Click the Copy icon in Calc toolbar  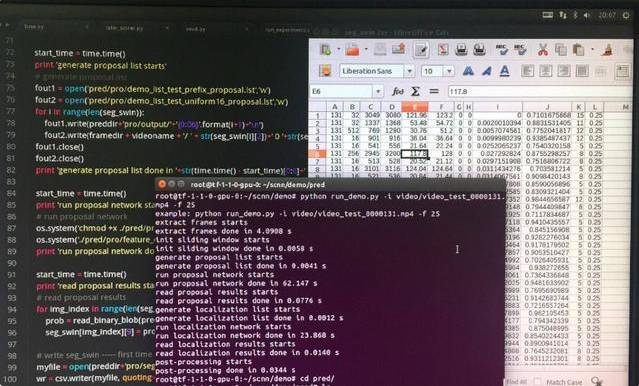coord(561,50)
